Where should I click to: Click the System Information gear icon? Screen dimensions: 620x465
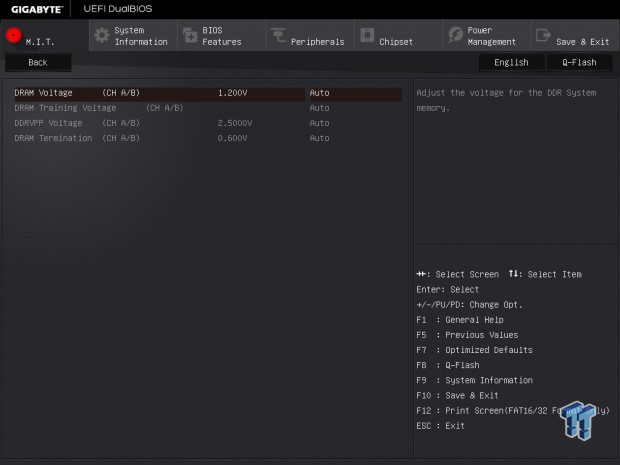pos(102,35)
